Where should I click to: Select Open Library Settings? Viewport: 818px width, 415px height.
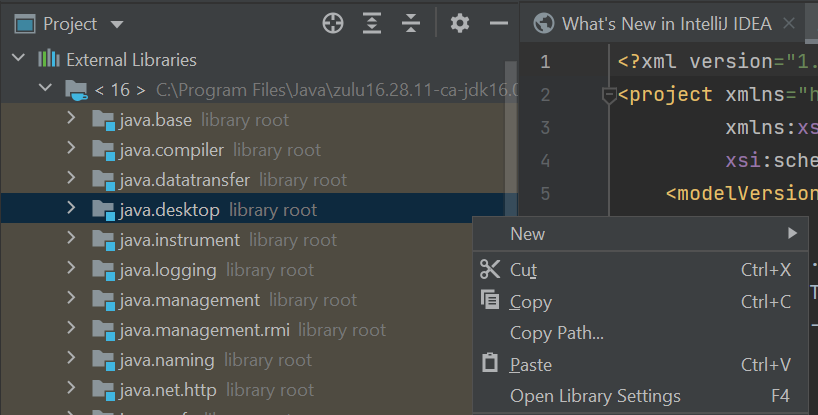640,396
